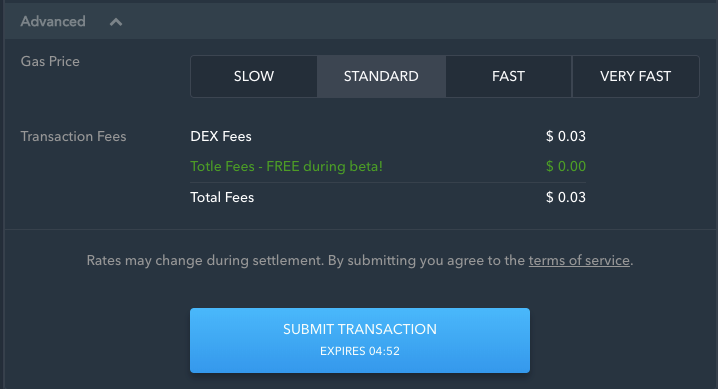
Task: Click the empty Advanced header bar area
Action: 412,22
